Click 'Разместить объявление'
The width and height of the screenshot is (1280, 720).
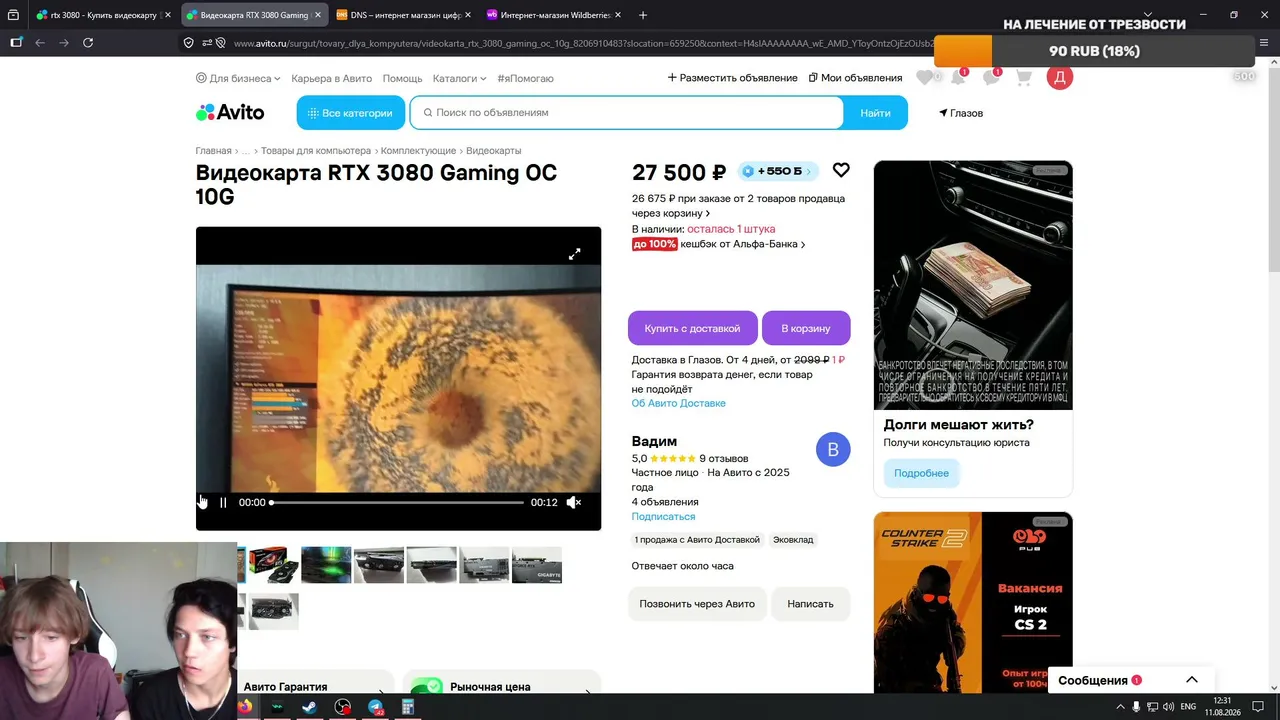coord(732,78)
